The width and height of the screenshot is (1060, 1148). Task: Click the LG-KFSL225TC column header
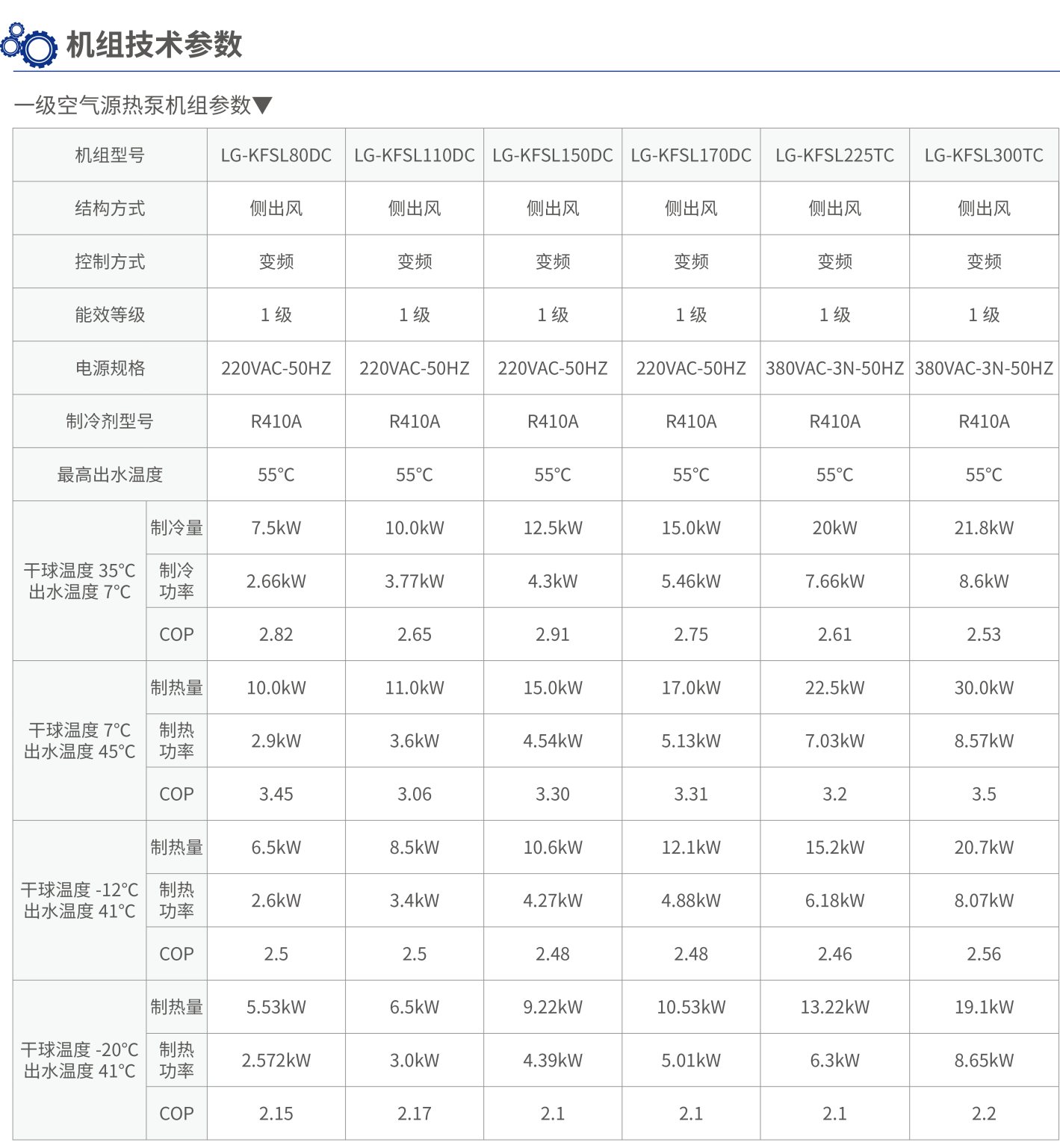click(834, 155)
